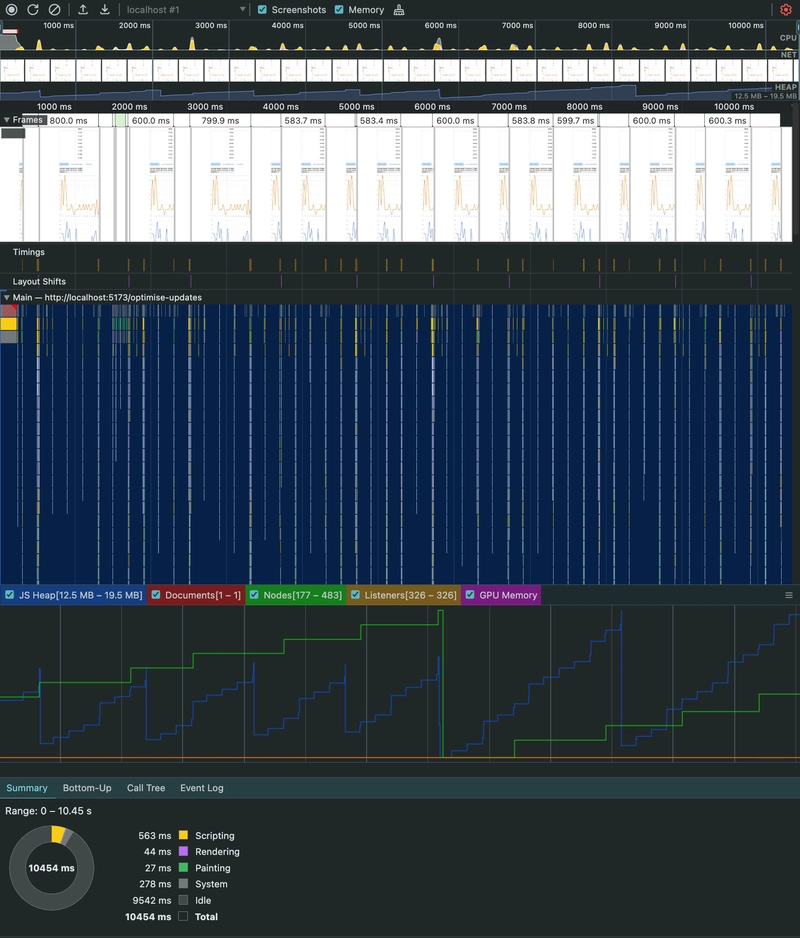Uncheck the Screenshots checkbox
This screenshot has width=800, height=938.
[x=262, y=10]
